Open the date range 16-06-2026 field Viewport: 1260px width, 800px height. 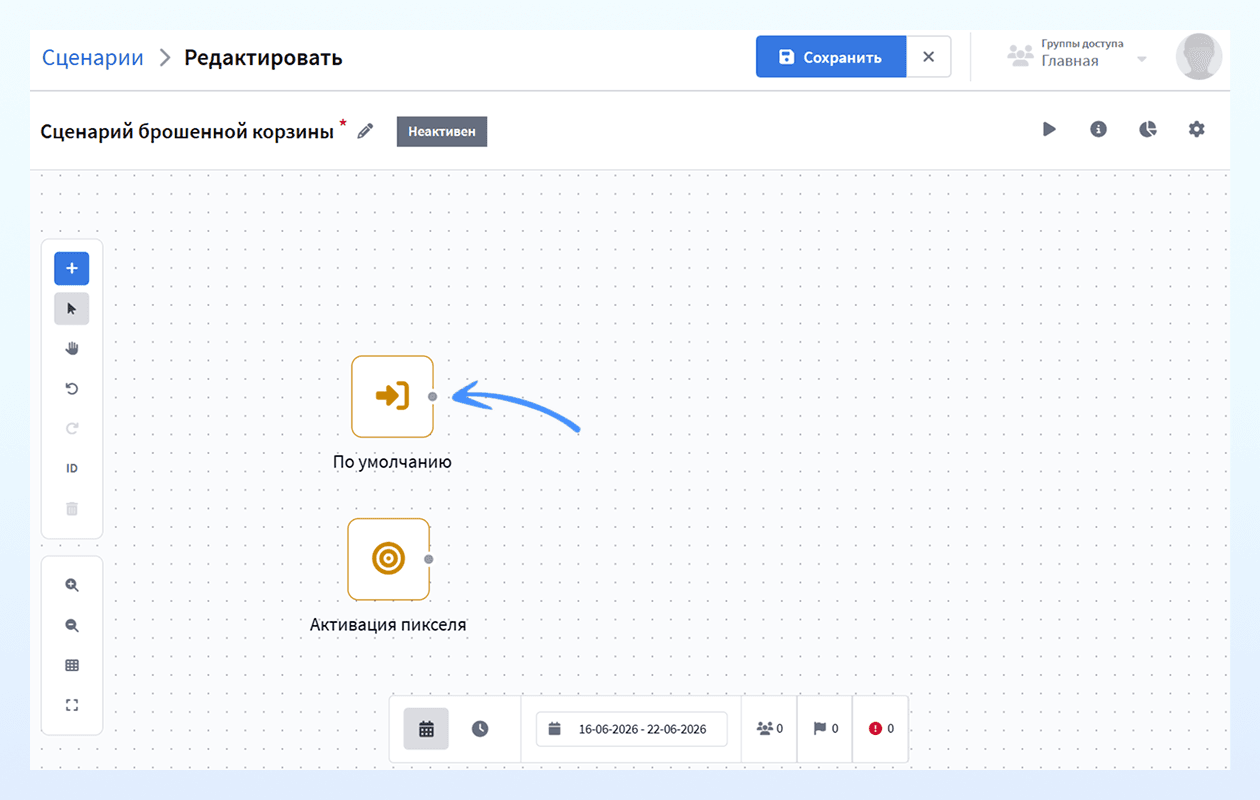click(x=631, y=728)
